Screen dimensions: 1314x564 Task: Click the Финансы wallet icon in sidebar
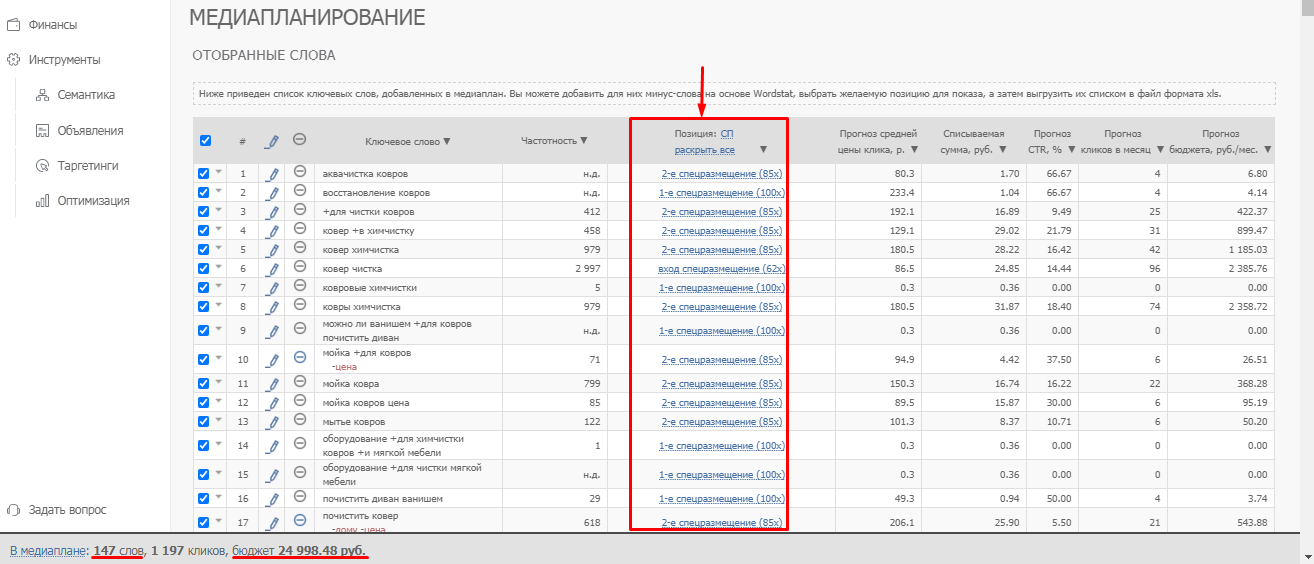click(x=14, y=24)
